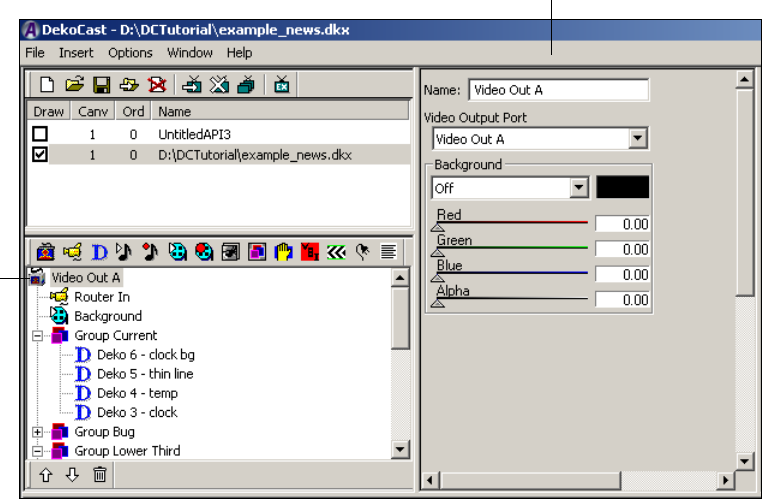Screen dimensions: 762x499
Task: Open a file with the folder icon
Action: 74,85
